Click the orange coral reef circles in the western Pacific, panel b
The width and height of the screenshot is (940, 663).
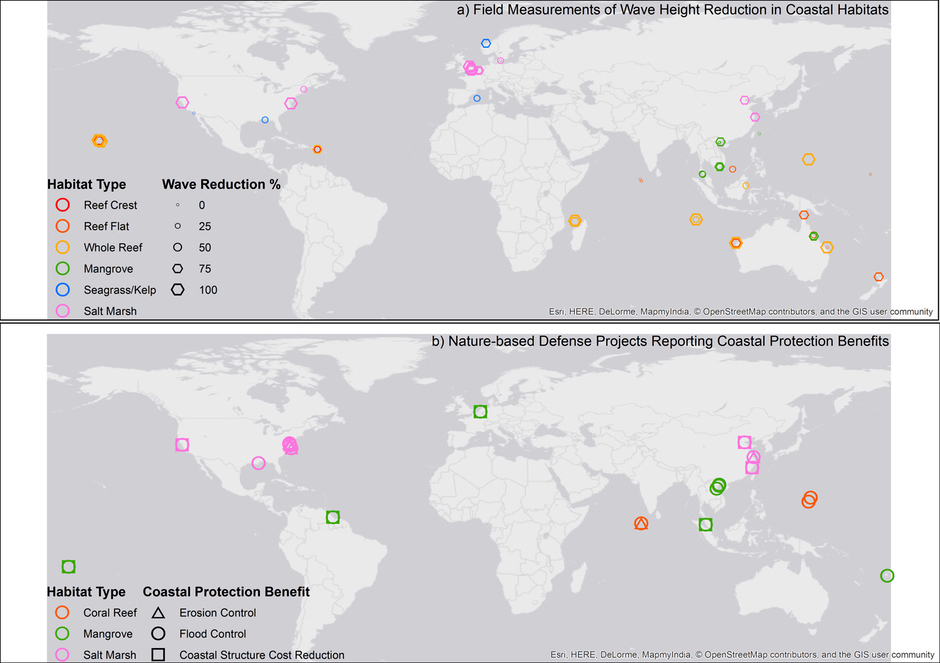click(x=809, y=499)
